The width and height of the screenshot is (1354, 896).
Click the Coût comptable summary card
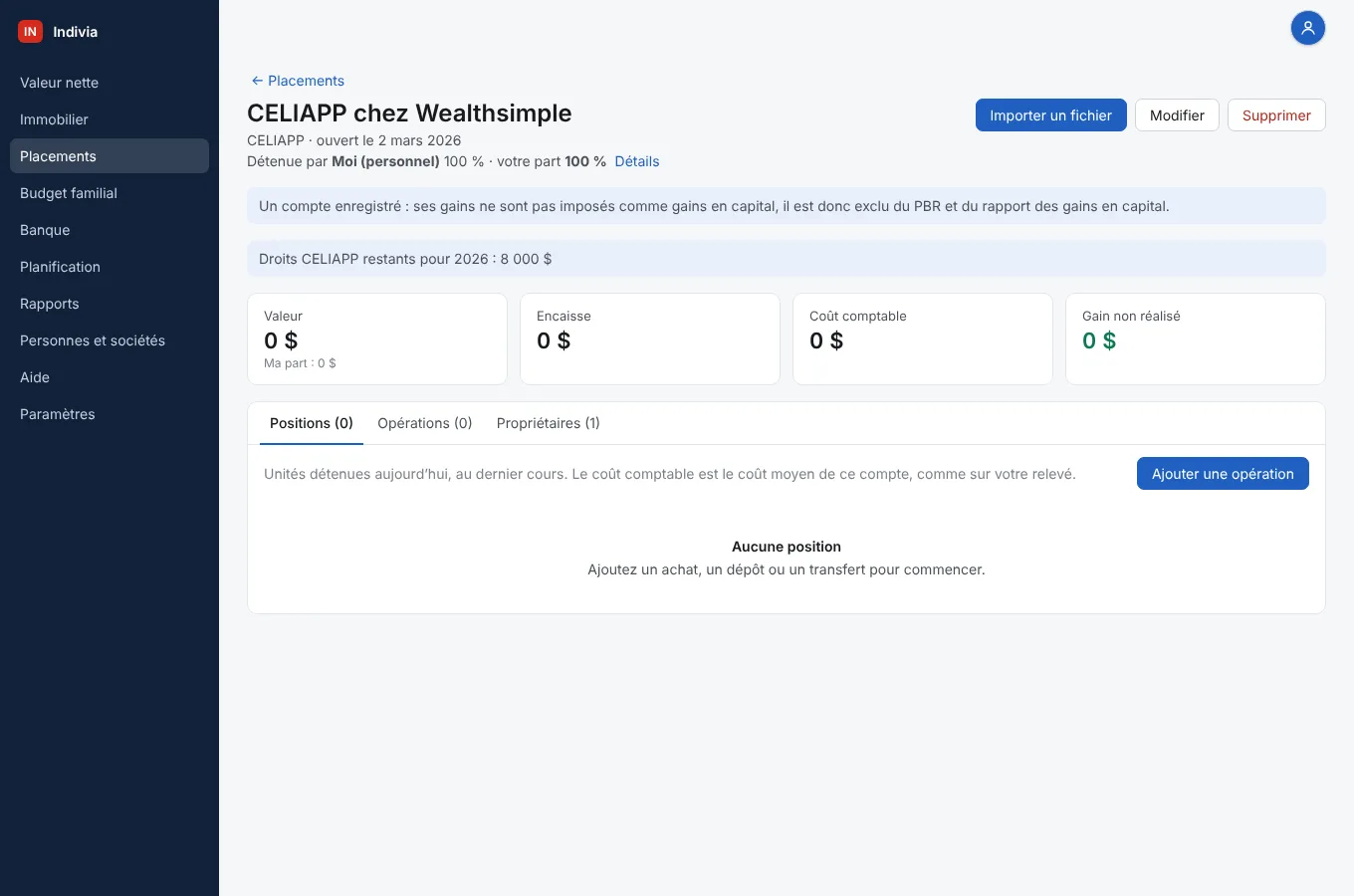pyautogui.click(x=923, y=338)
